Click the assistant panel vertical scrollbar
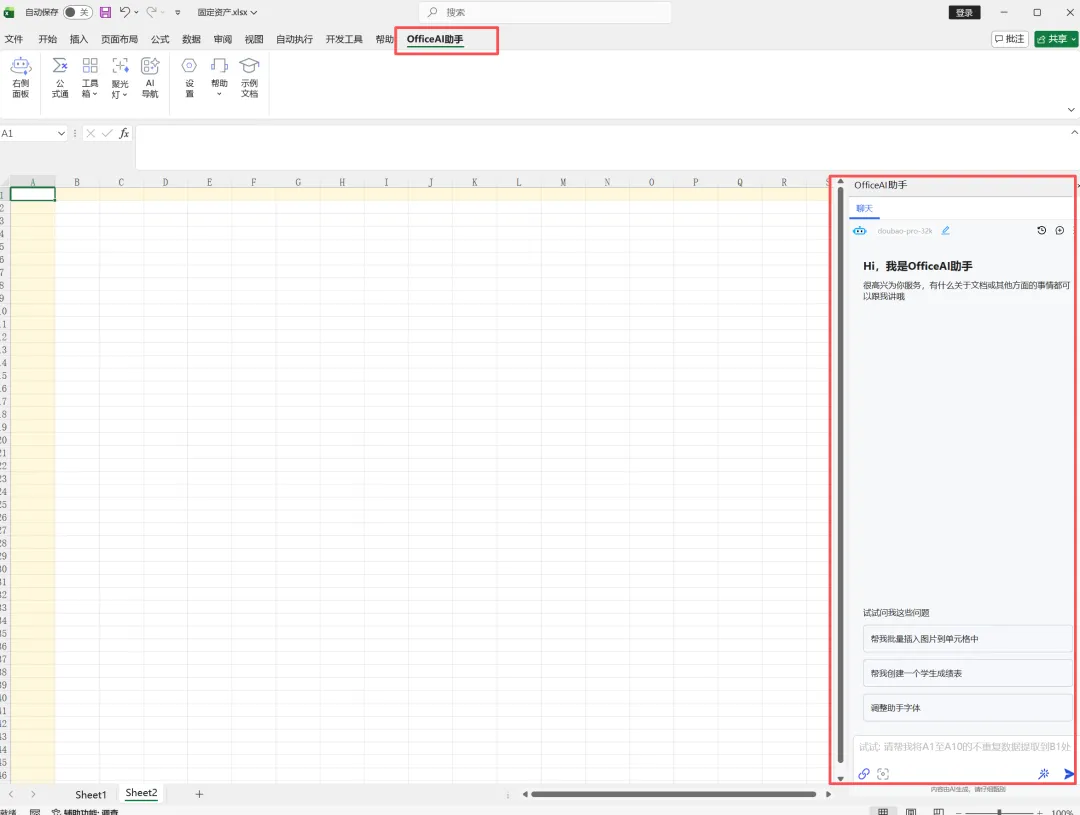The image size is (1080, 815). [x=840, y=475]
